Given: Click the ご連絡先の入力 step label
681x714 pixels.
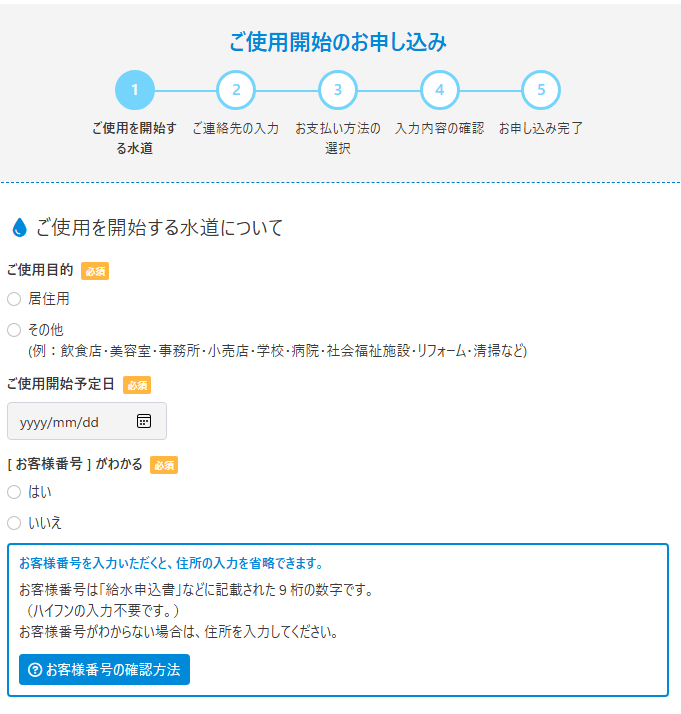Looking at the screenshot, I should coord(236,129).
